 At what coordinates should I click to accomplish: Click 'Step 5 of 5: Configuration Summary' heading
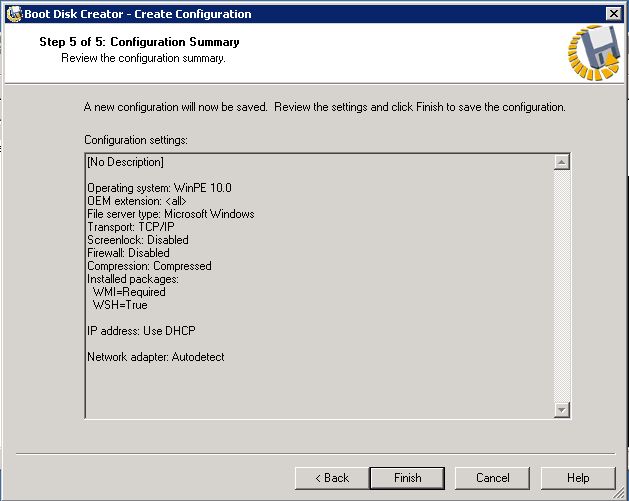(x=139, y=42)
